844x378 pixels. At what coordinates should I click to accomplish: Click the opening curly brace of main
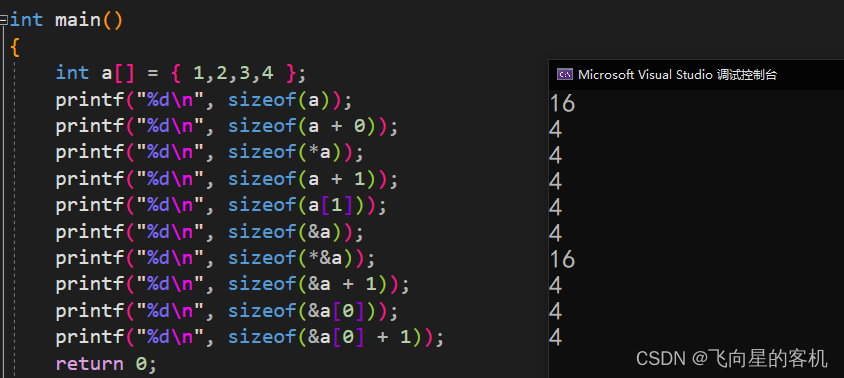15,47
